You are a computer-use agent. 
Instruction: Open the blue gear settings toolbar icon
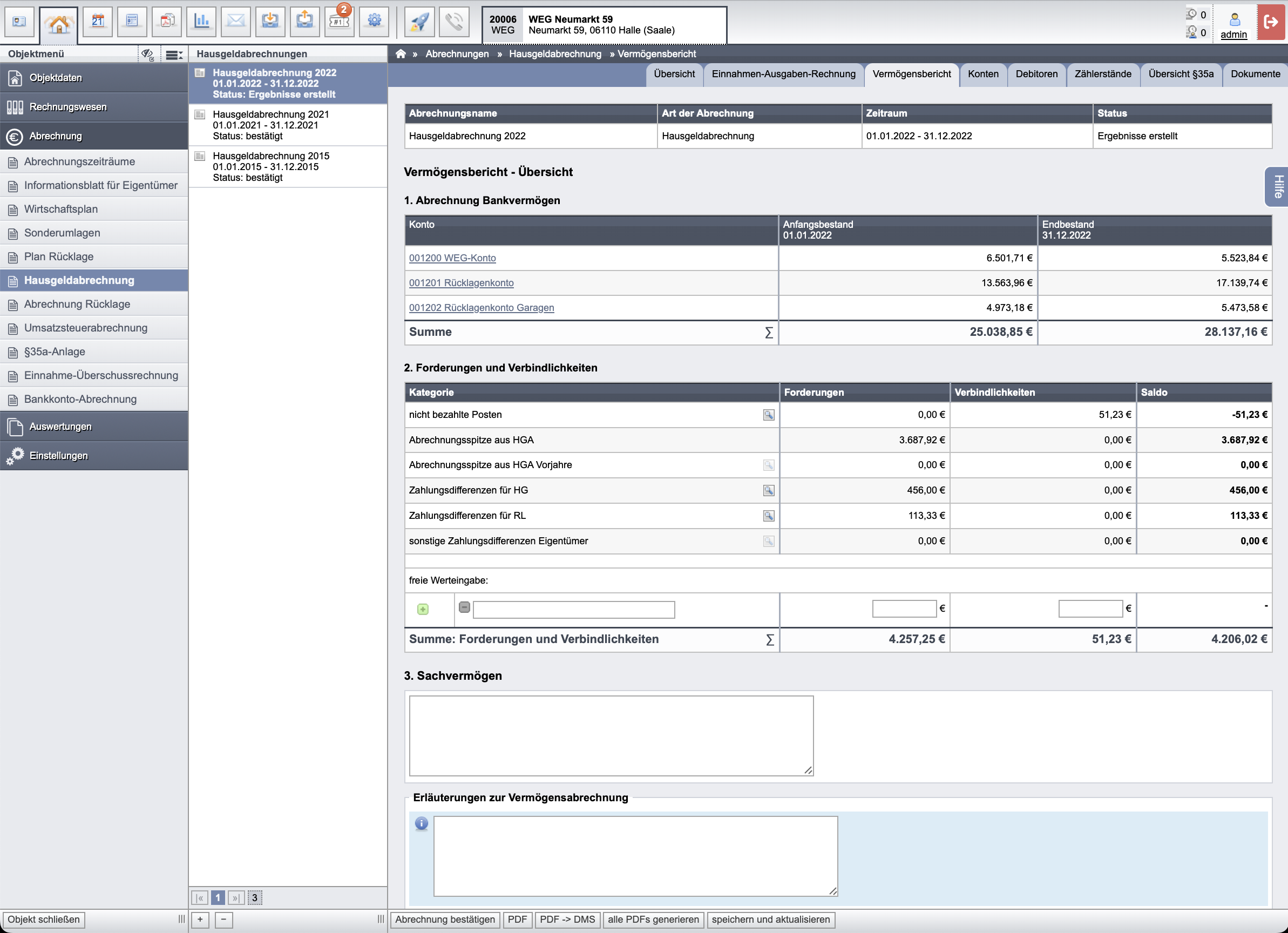[x=374, y=22]
